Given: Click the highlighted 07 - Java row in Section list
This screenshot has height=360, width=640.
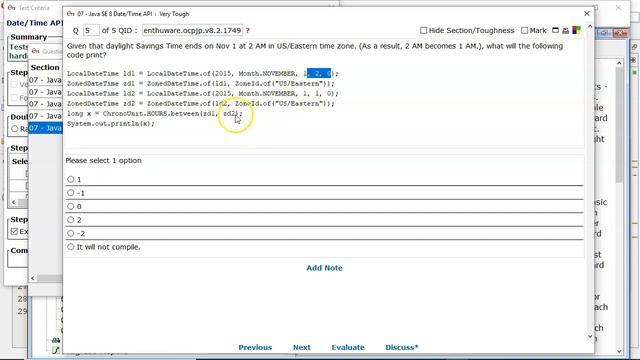Looking at the screenshot, I should pos(45,128).
